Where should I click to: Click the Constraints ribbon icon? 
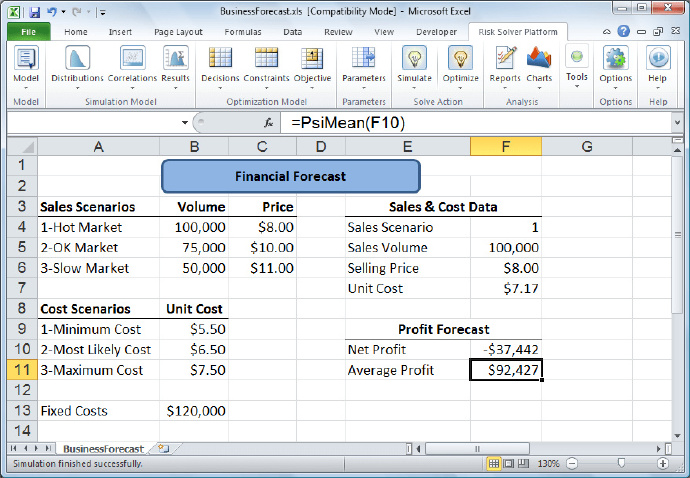(x=266, y=58)
